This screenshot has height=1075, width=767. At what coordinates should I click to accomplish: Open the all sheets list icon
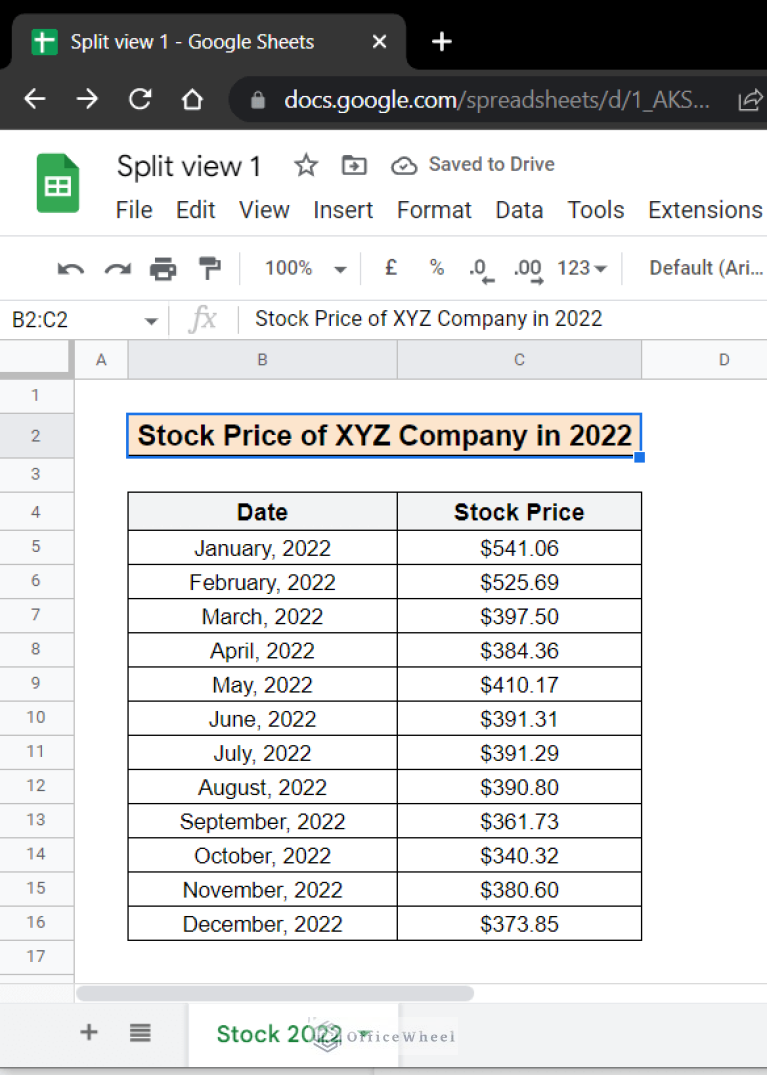click(x=140, y=1032)
